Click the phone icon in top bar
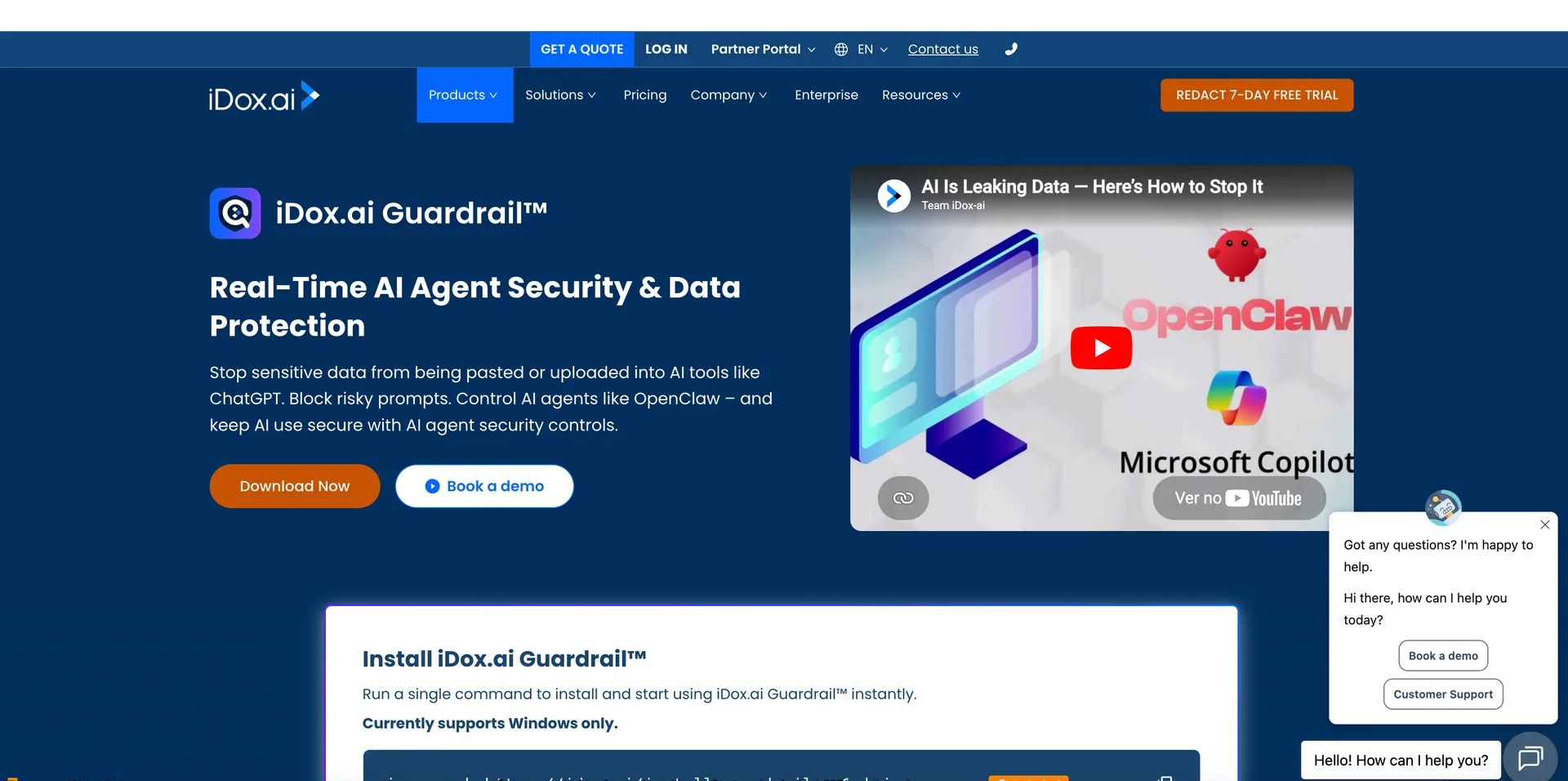Screen dimensions: 1568x781 coord(1011,49)
